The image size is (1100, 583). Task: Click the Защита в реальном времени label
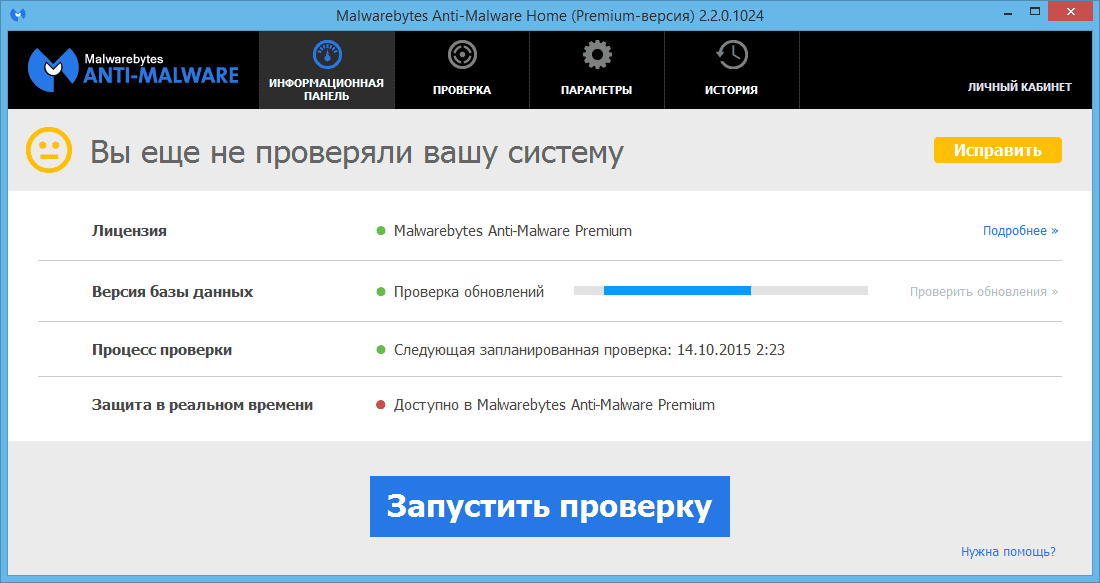[x=202, y=405]
